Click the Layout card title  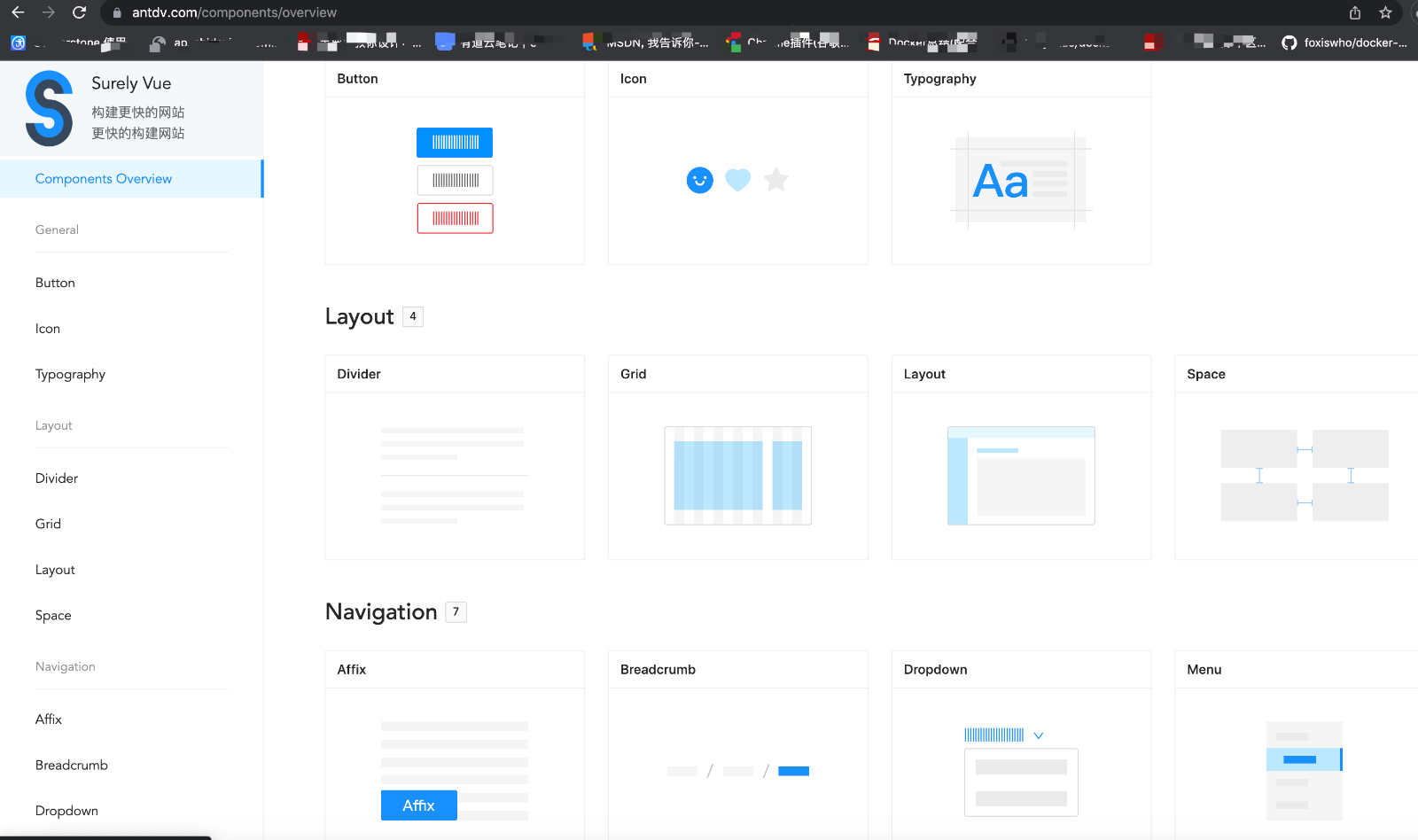point(924,374)
